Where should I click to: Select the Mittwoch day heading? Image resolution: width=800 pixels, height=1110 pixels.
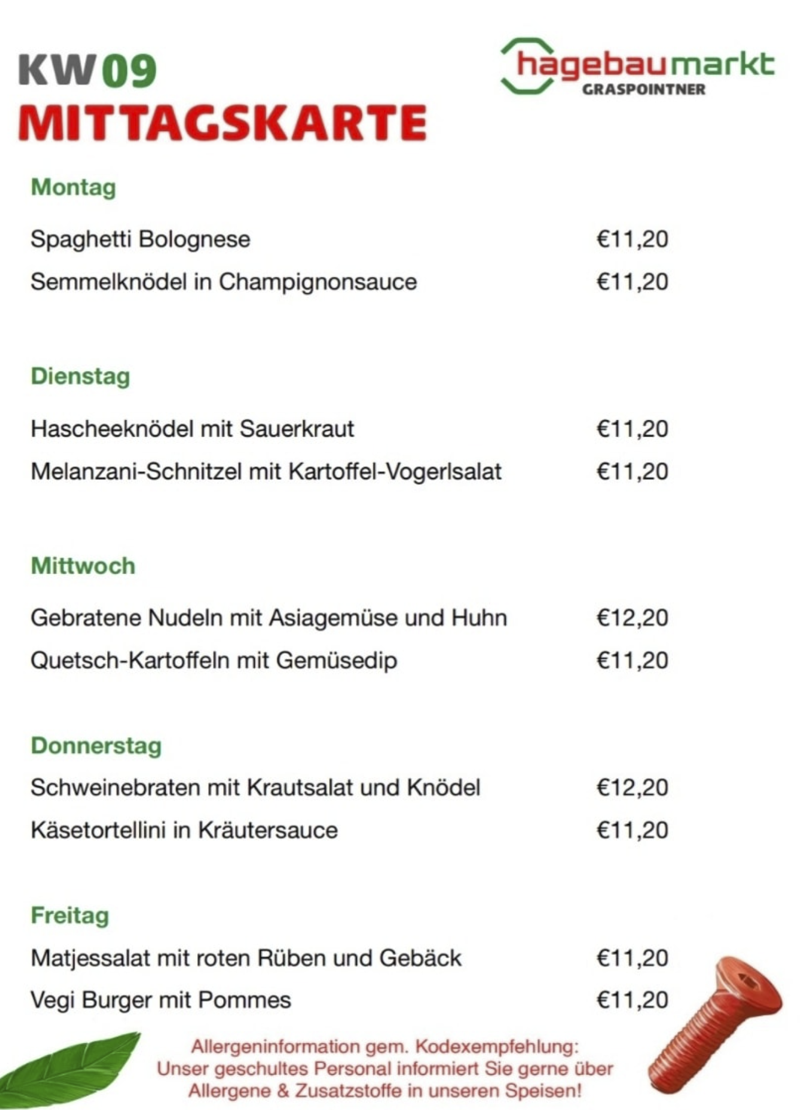pos(83,566)
